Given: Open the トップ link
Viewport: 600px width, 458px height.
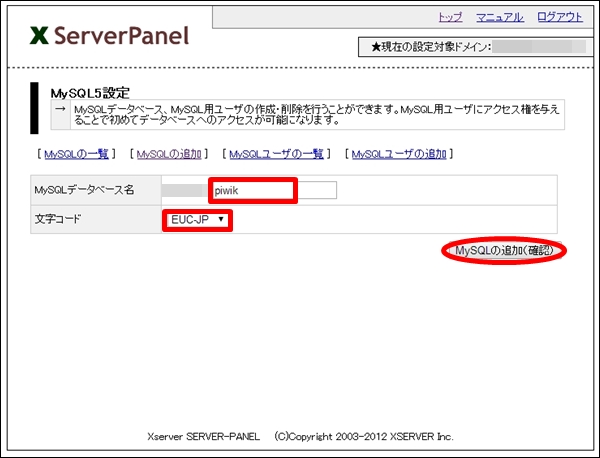Looking at the screenshot, I should tap(450, 17).
